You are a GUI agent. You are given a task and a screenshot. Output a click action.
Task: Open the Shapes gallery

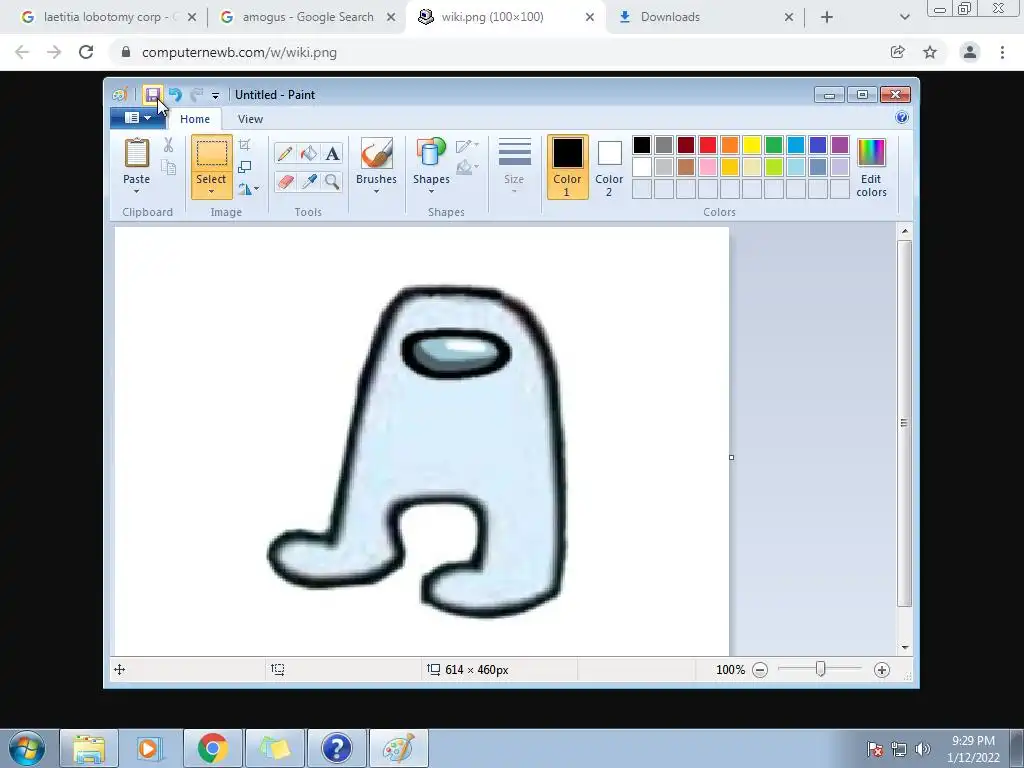431,166
